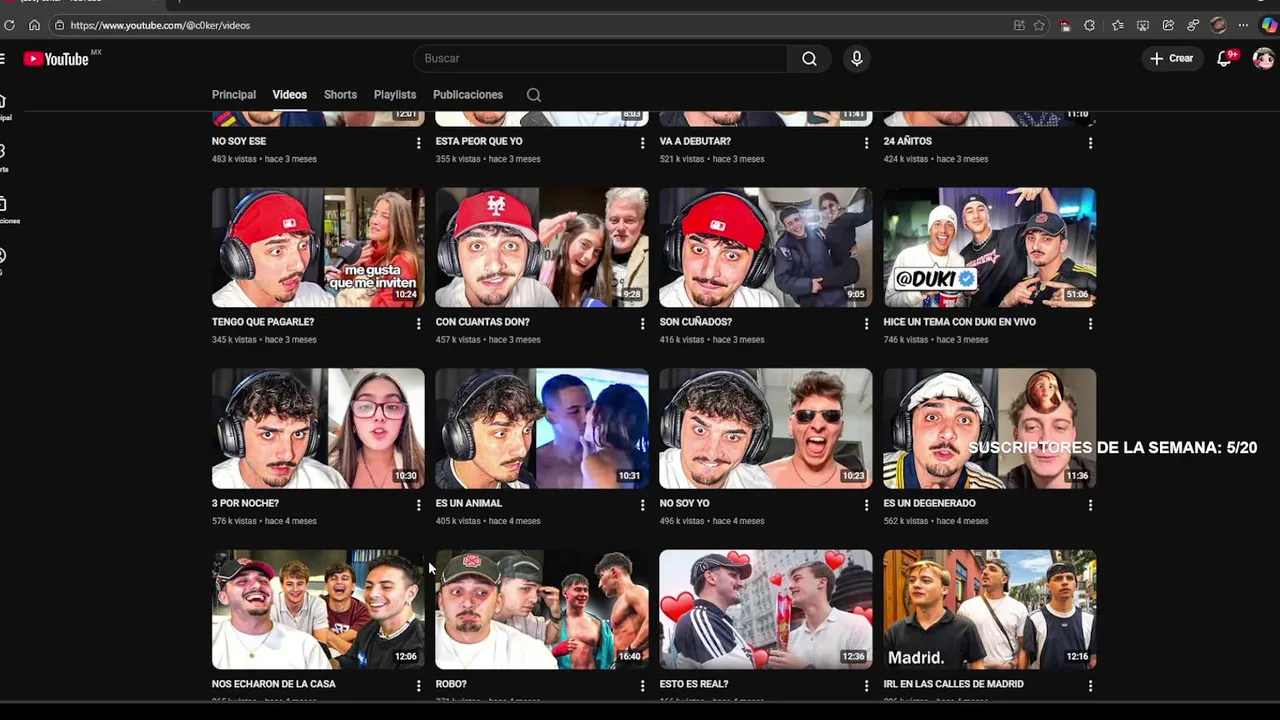This screenshot has width=1280, height=720.
Task: Open video titled SON CUÑADOS?
Action: click(696, 322)
